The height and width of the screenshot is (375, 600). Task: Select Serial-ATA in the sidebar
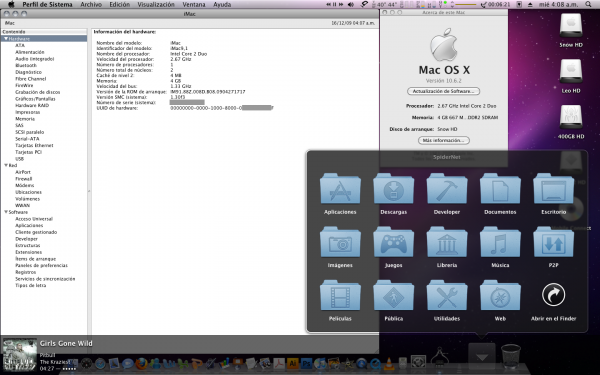pyautogui.click(x=27, y=139)
